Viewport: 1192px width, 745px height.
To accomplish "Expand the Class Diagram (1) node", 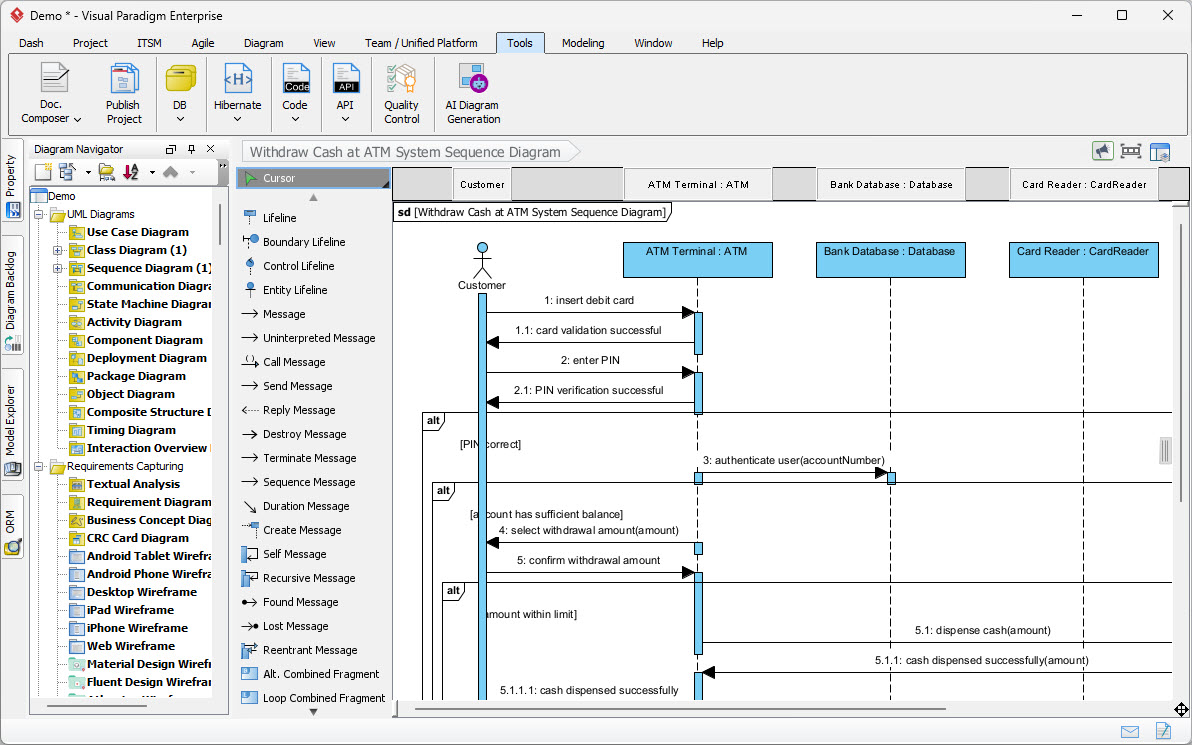I will click(x=57, y=250).
